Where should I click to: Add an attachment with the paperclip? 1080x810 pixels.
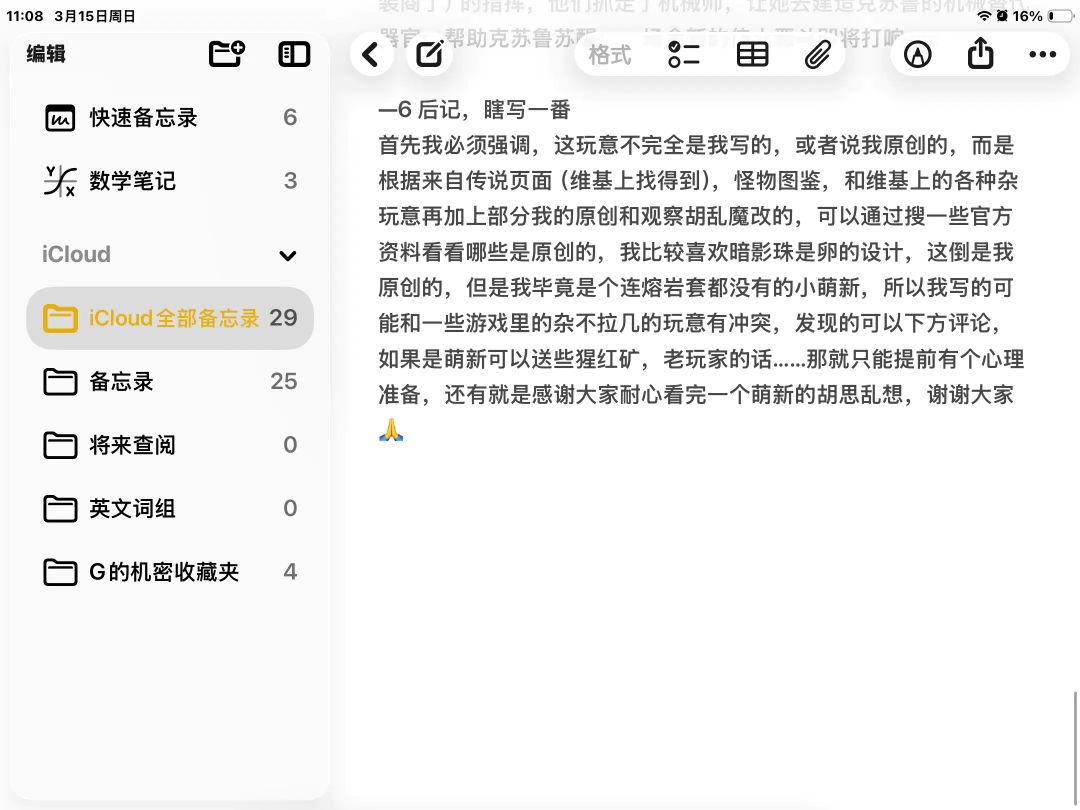pos(818,54)
